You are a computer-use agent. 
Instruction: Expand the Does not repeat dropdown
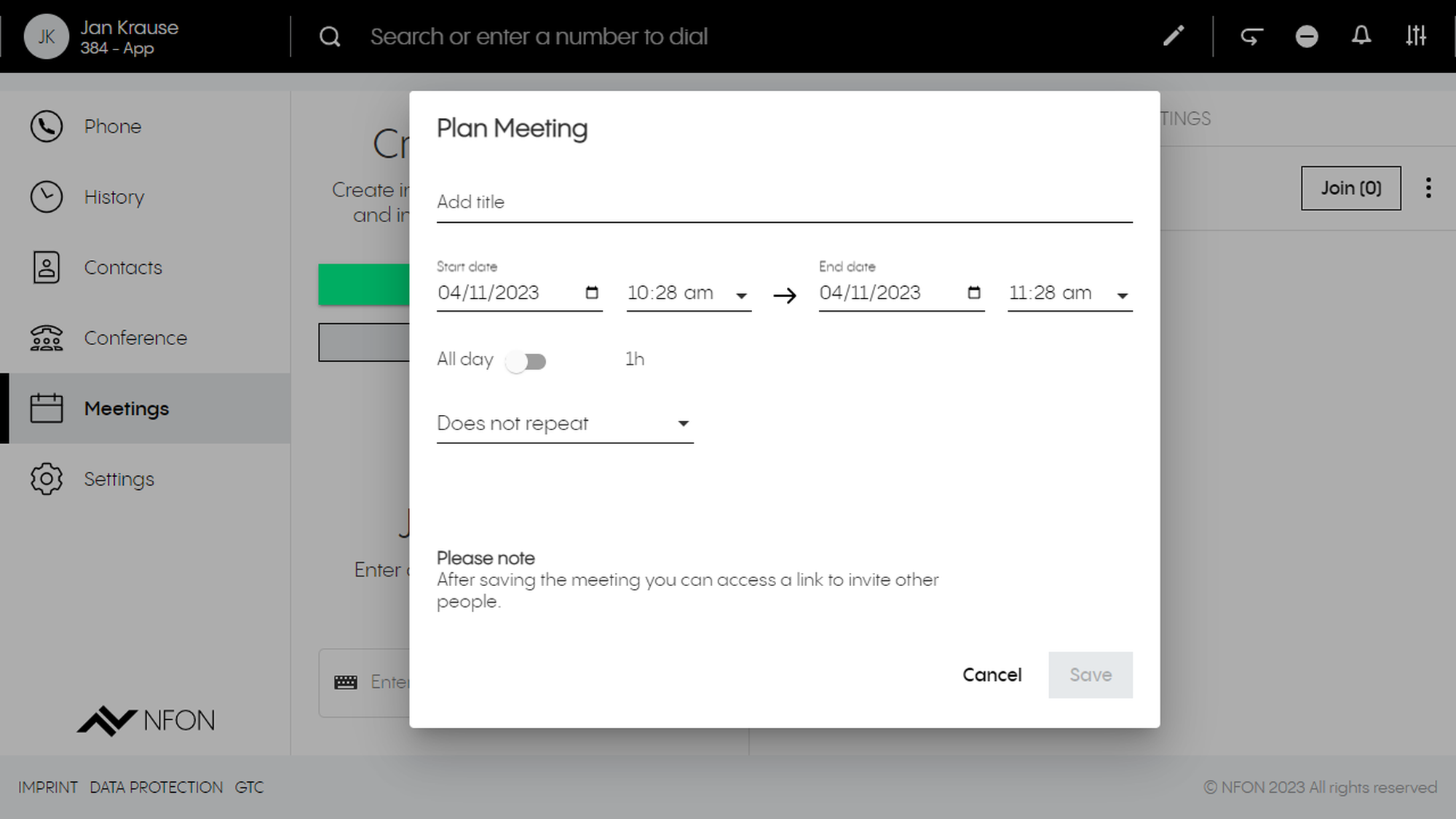click(564, 424)
